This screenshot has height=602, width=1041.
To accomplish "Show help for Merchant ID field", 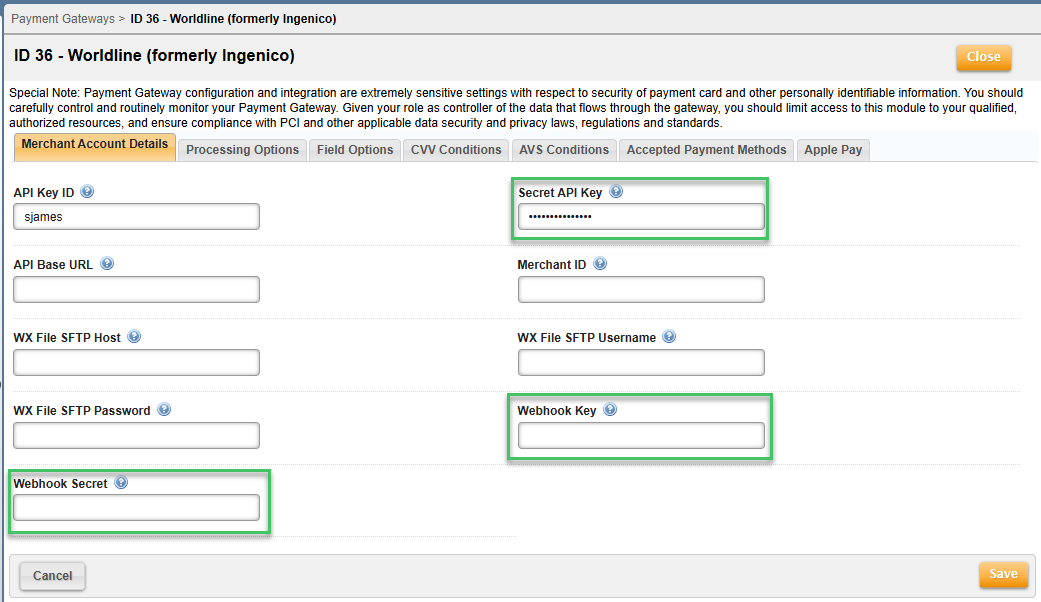I will (x=600, y=264).
